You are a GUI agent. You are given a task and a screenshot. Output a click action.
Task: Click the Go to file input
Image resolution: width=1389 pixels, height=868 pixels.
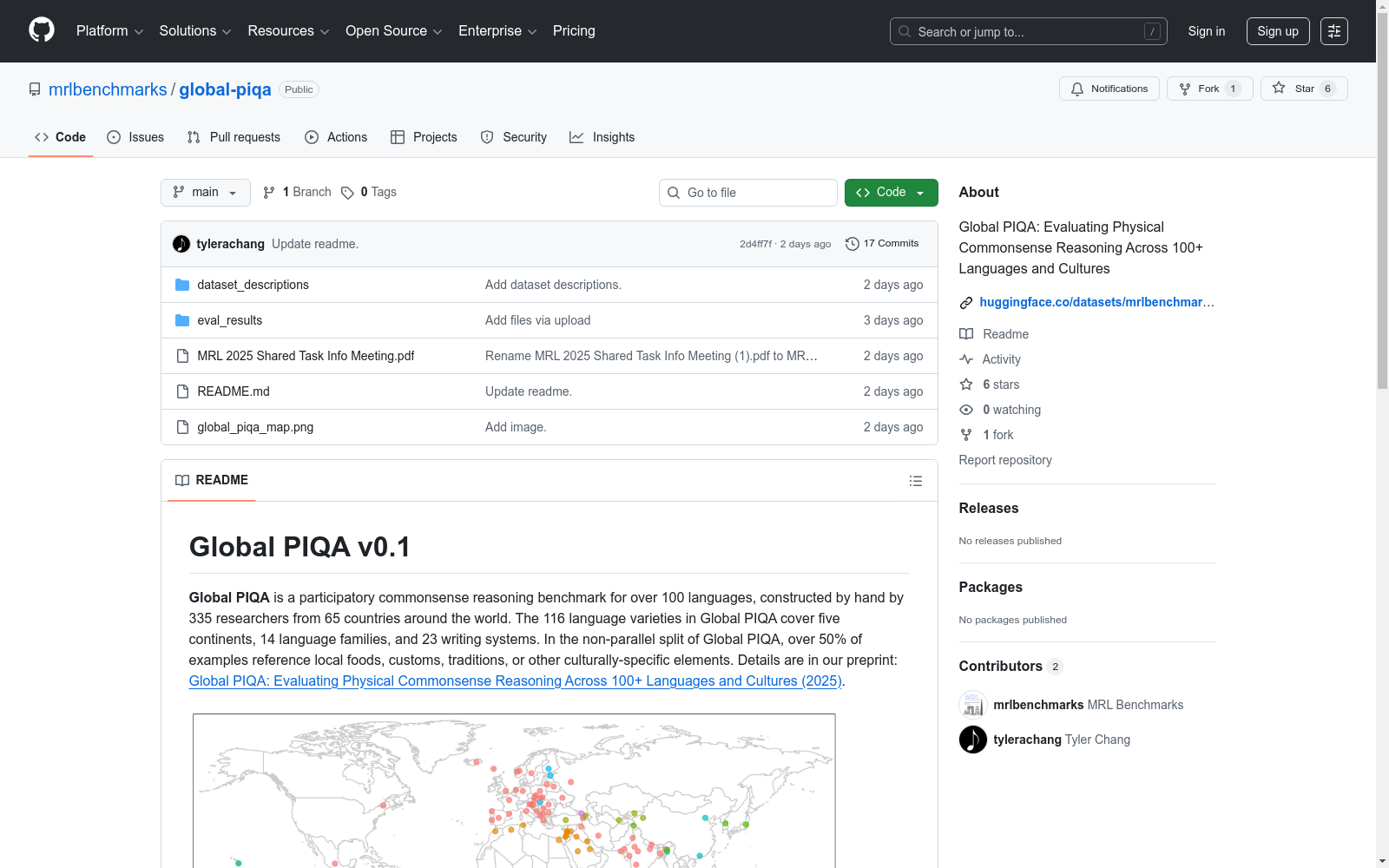[x=748, y=193]
